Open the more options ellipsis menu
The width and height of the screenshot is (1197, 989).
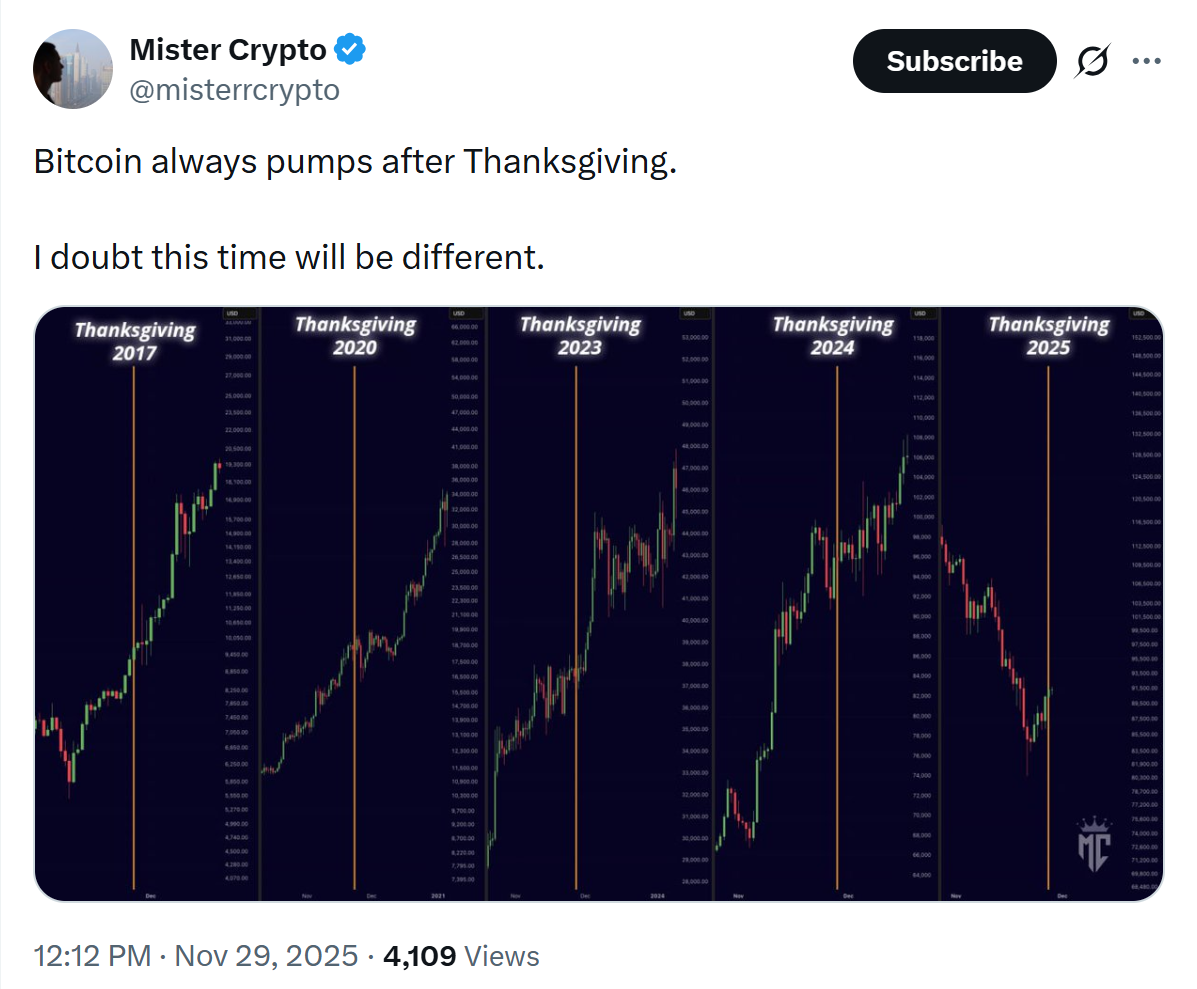pos(1146,61)
